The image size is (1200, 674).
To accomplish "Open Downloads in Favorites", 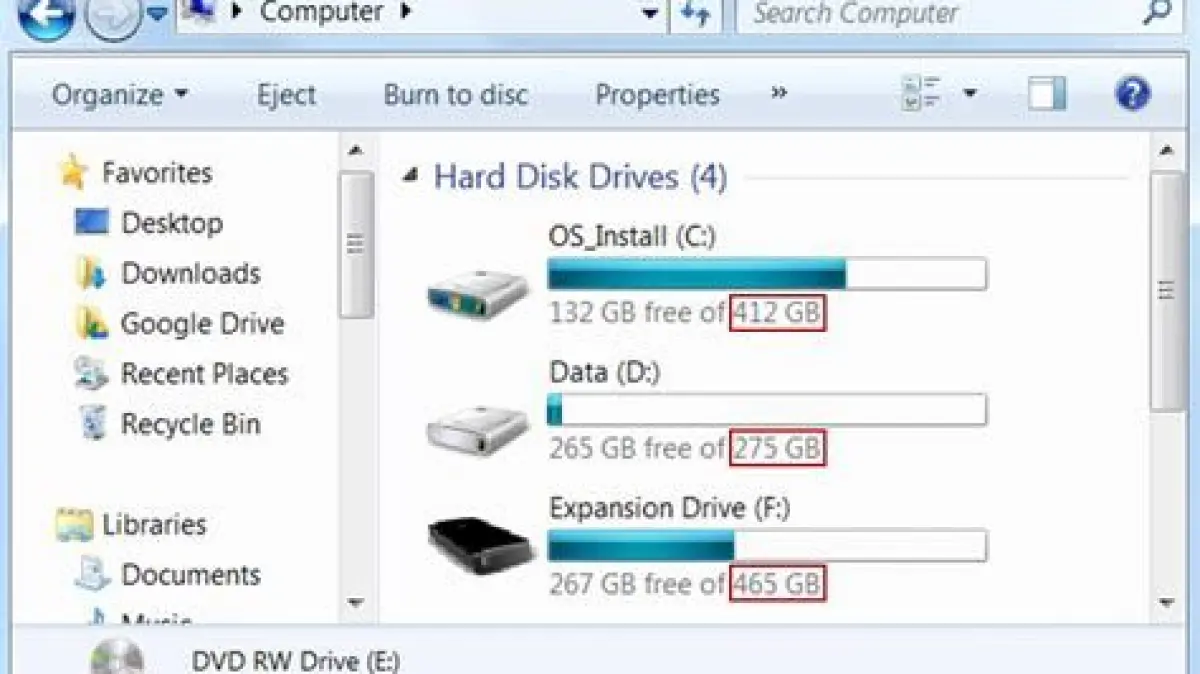I will click(x=190, y=273).
